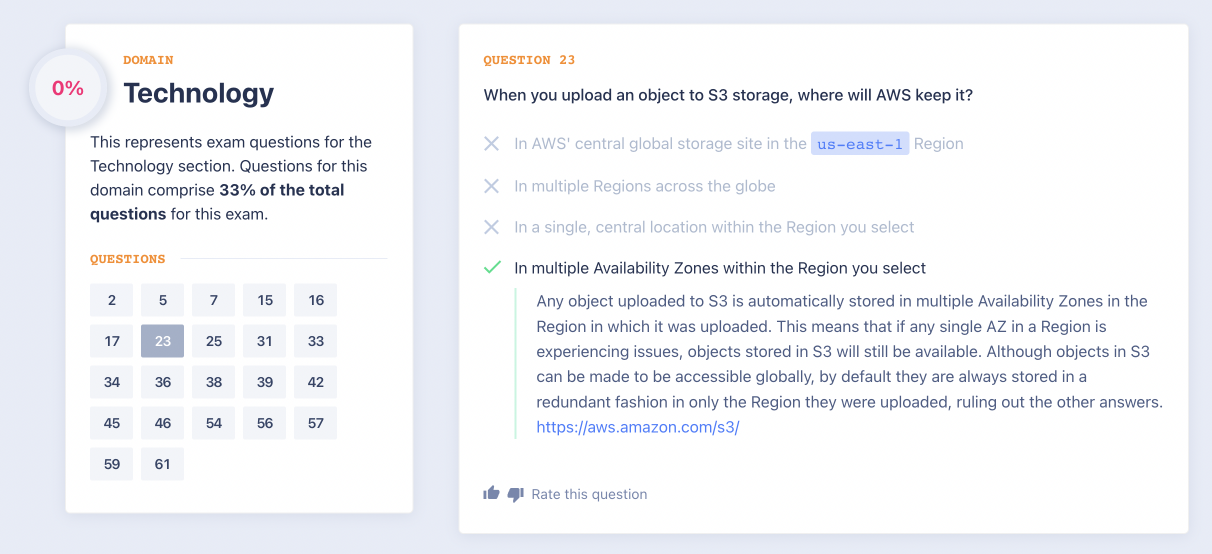Go to question 2
1212x554 pixels.
[x=112, y=300]
